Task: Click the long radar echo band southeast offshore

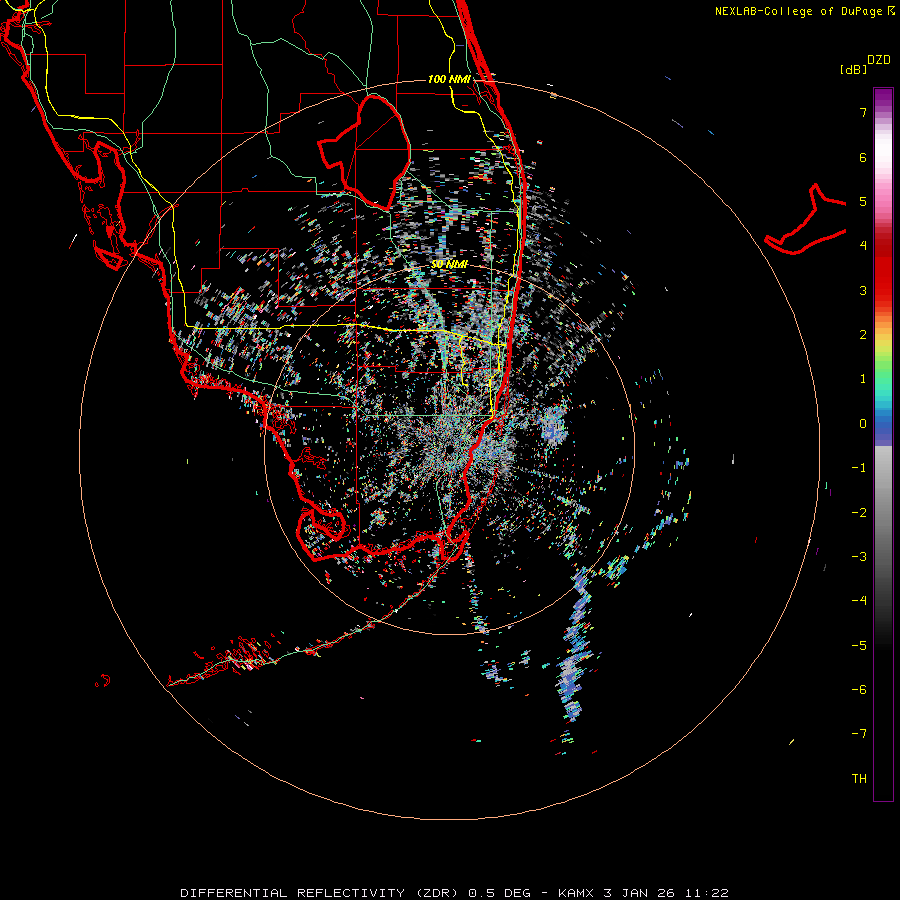Action: coord(576,643)
